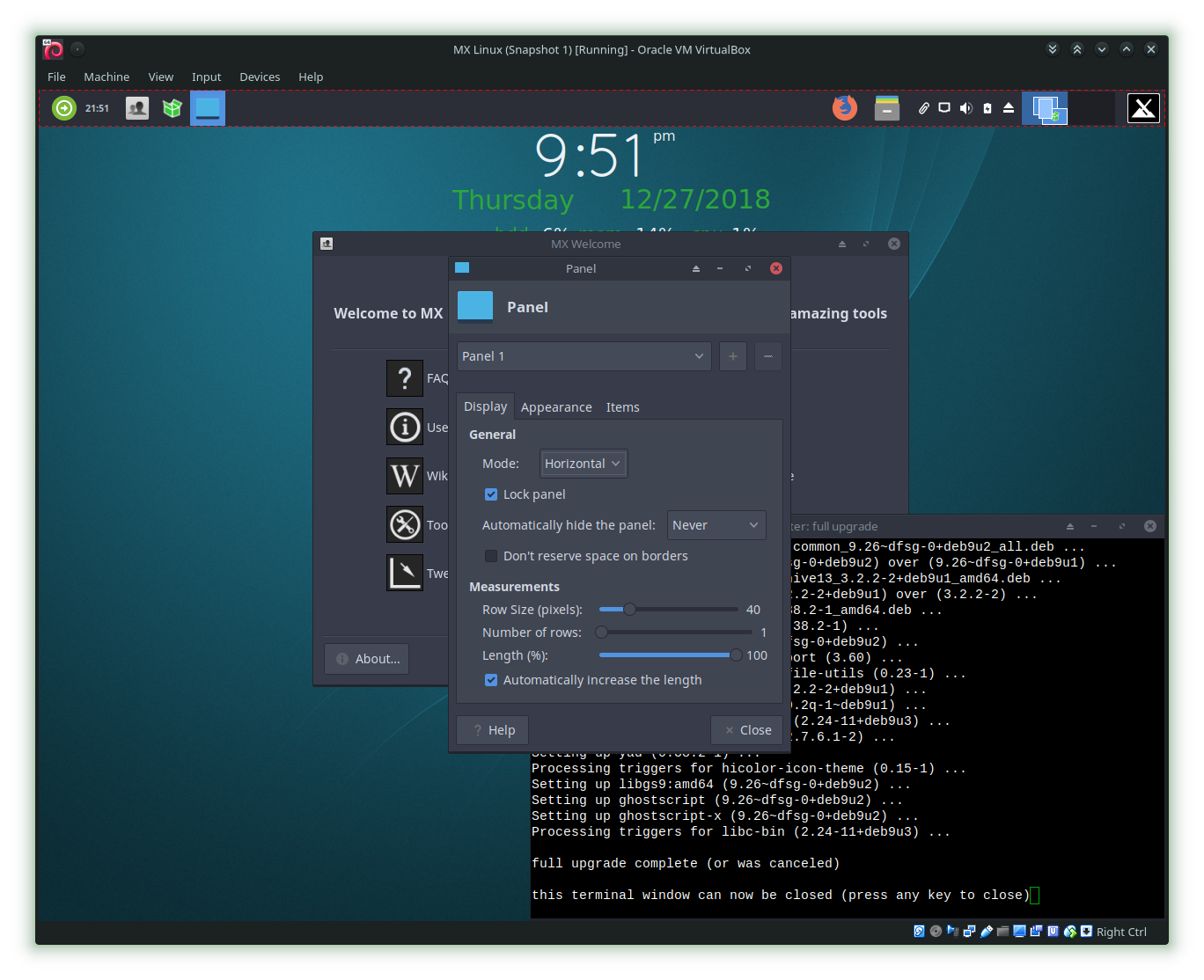Open the Mode dropdown showing Horizontal
1204x980 pixels.
tap(583, 464)
